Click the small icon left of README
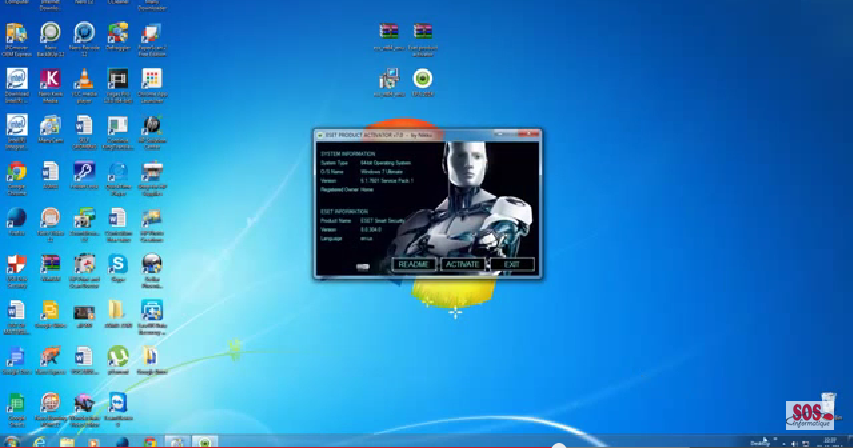This screenshot has height=448, width=854. (x=363, y=266)
